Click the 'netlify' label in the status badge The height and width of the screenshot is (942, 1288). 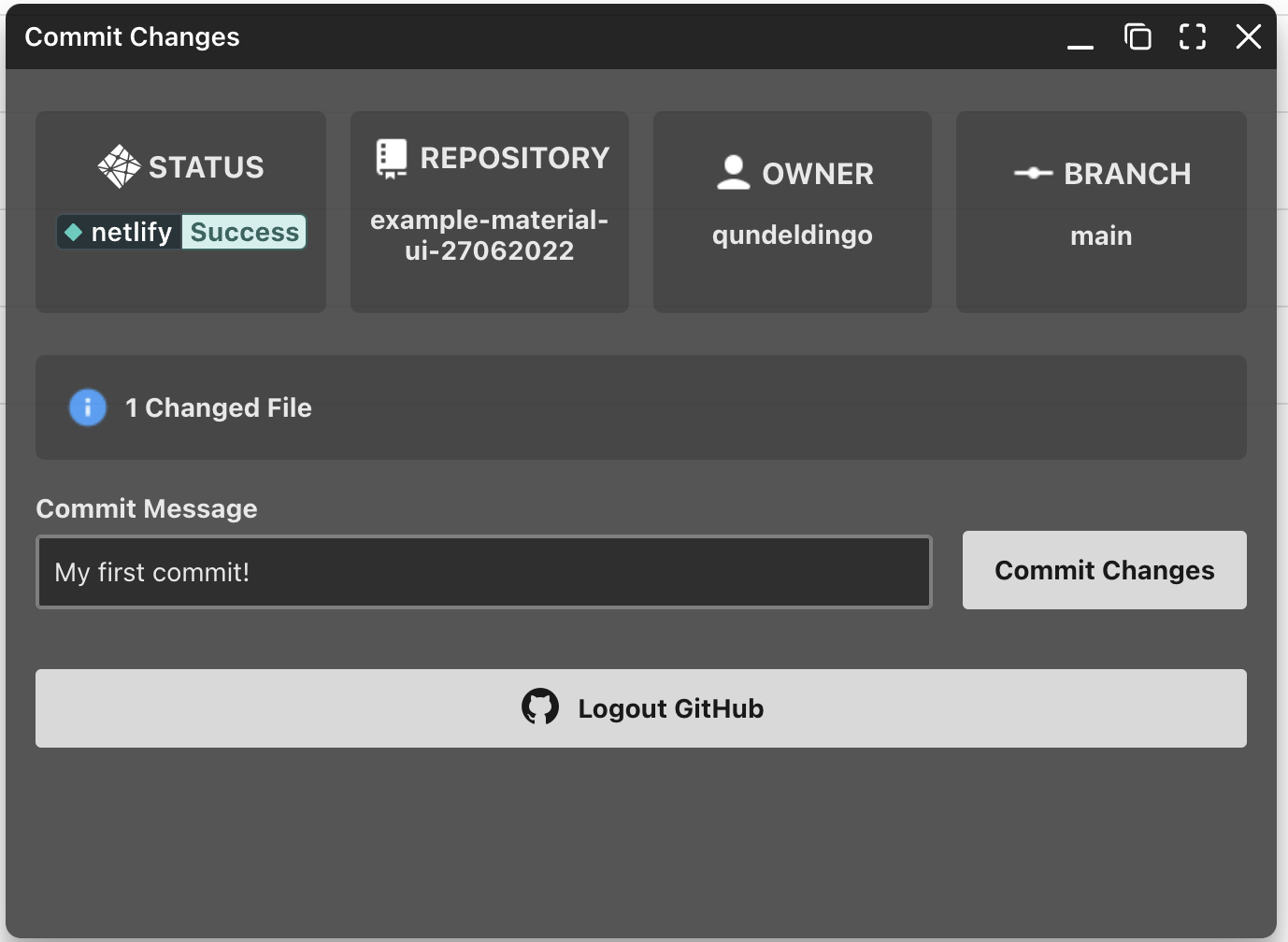pos(131,232)
